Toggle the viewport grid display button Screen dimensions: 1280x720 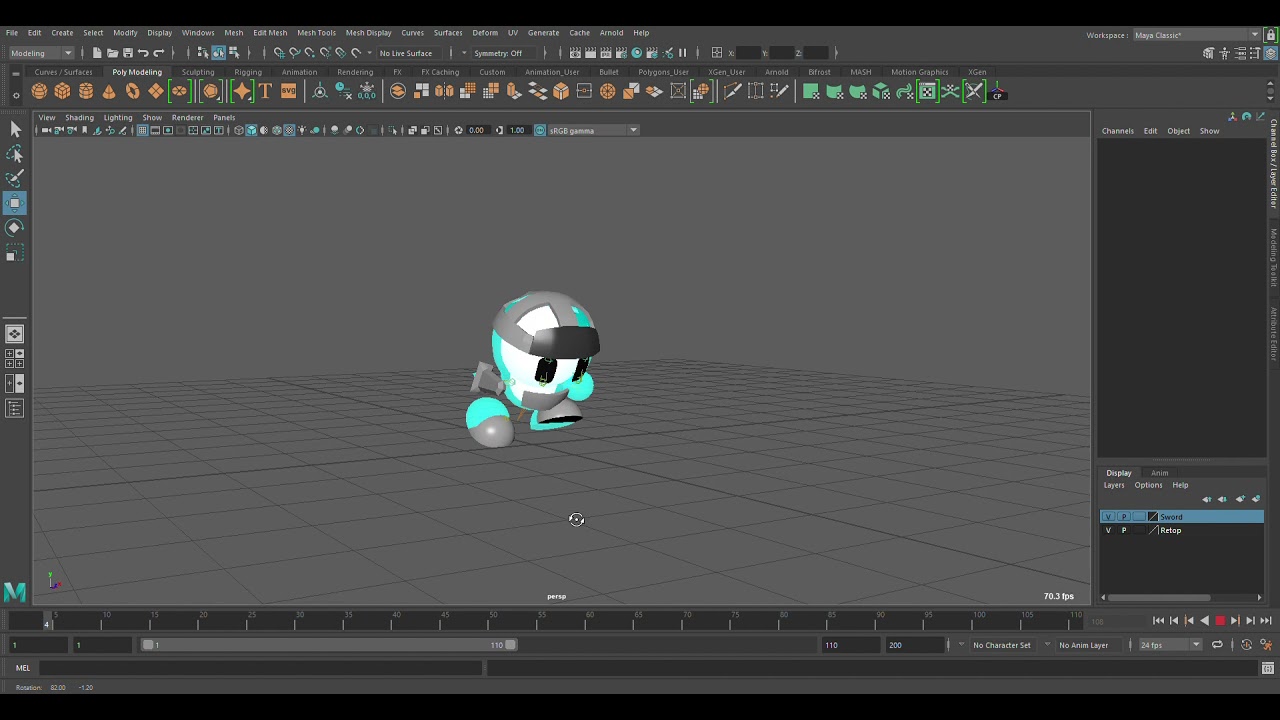tap(142, 130)
